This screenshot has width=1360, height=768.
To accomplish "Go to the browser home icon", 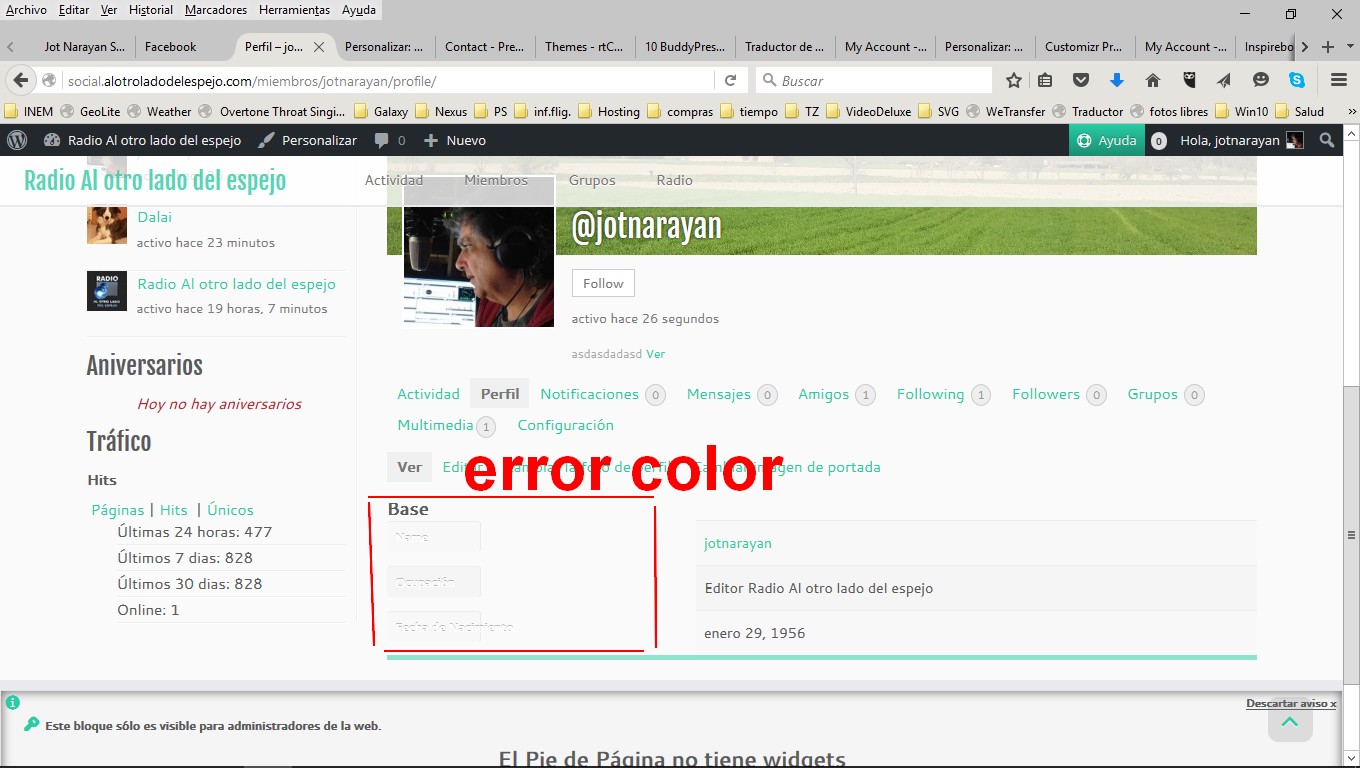I will pos(1153,81).
